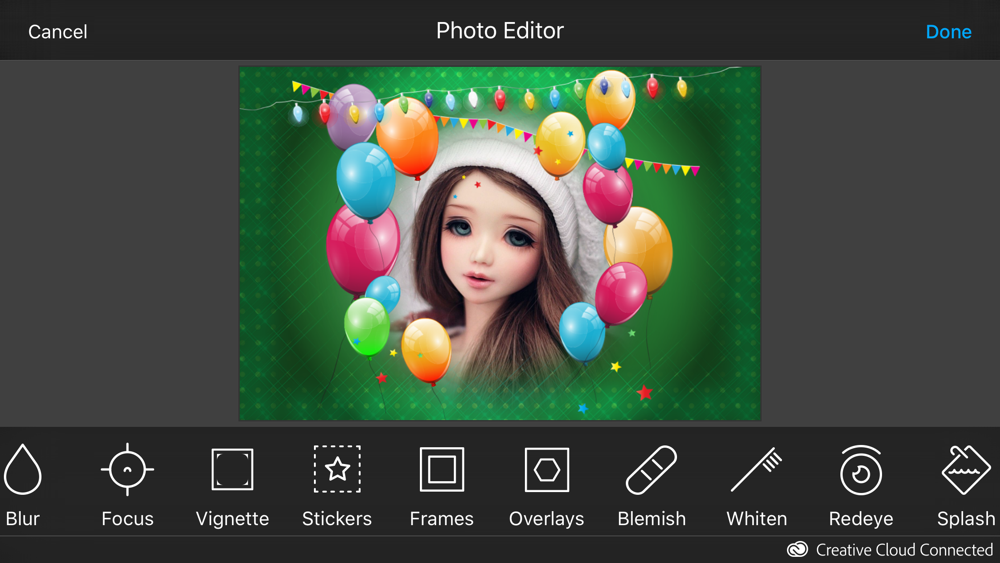Tap Done to save edits
1000x563 pixels.
(x=948, y=32)
